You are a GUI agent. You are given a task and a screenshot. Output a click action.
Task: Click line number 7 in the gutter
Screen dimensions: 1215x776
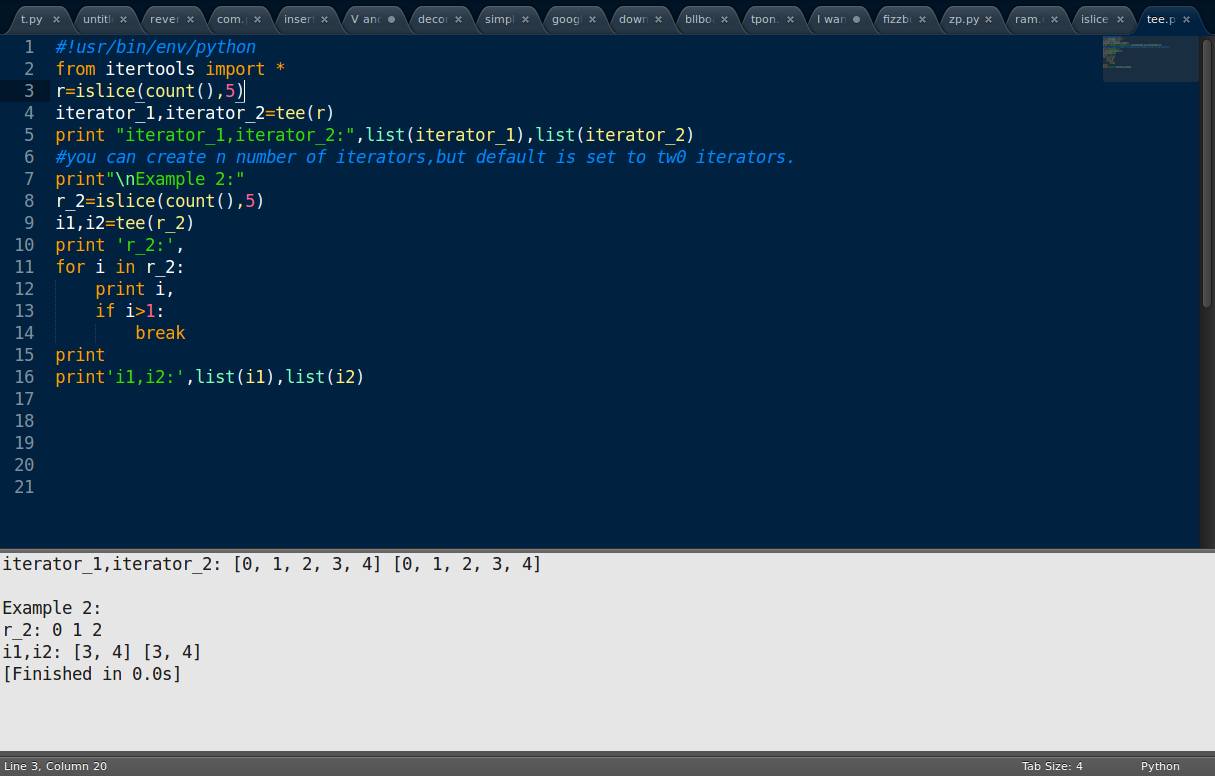[29, 179]
